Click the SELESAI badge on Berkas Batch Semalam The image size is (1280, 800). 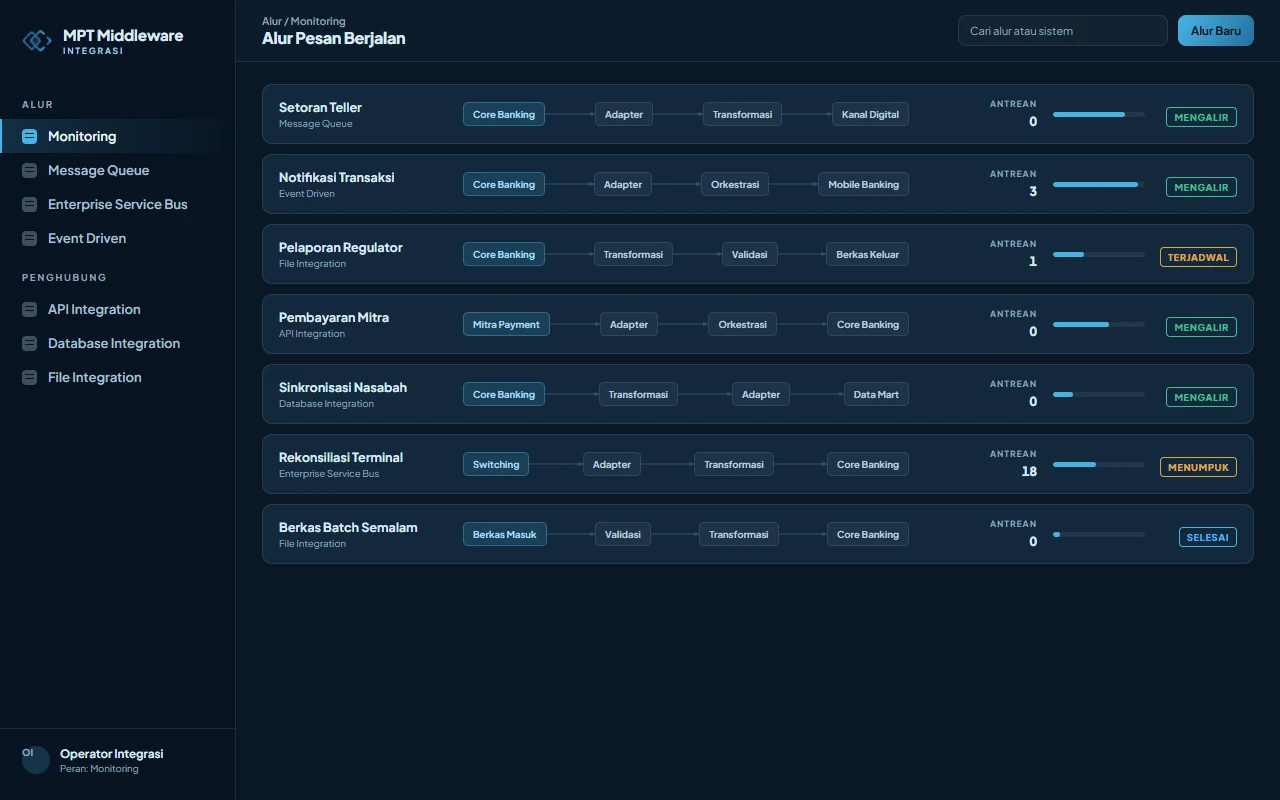click(1207, 537)
